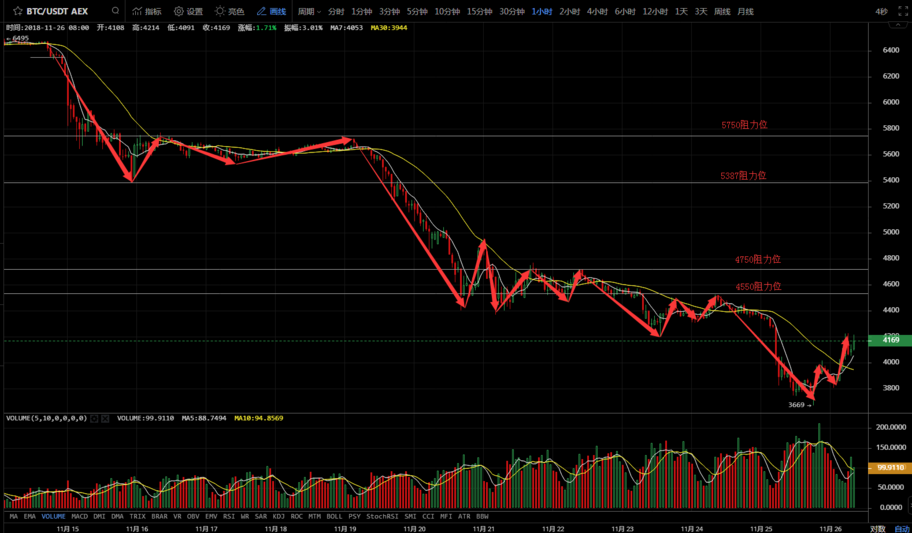912x533 pixels.
Task: Toggle 对数 logarithmic price scale
Action: (877, 529)
